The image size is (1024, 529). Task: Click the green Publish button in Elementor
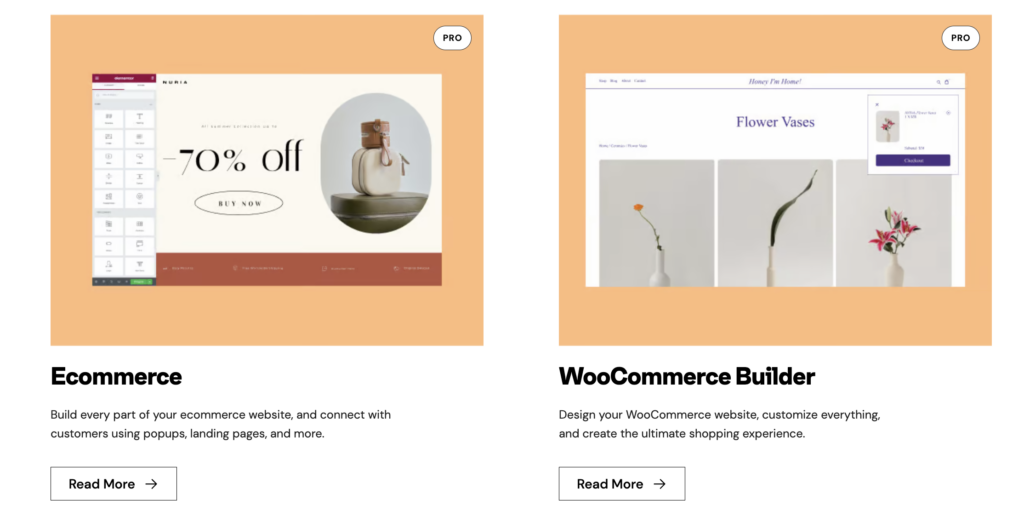coord(140,282)
